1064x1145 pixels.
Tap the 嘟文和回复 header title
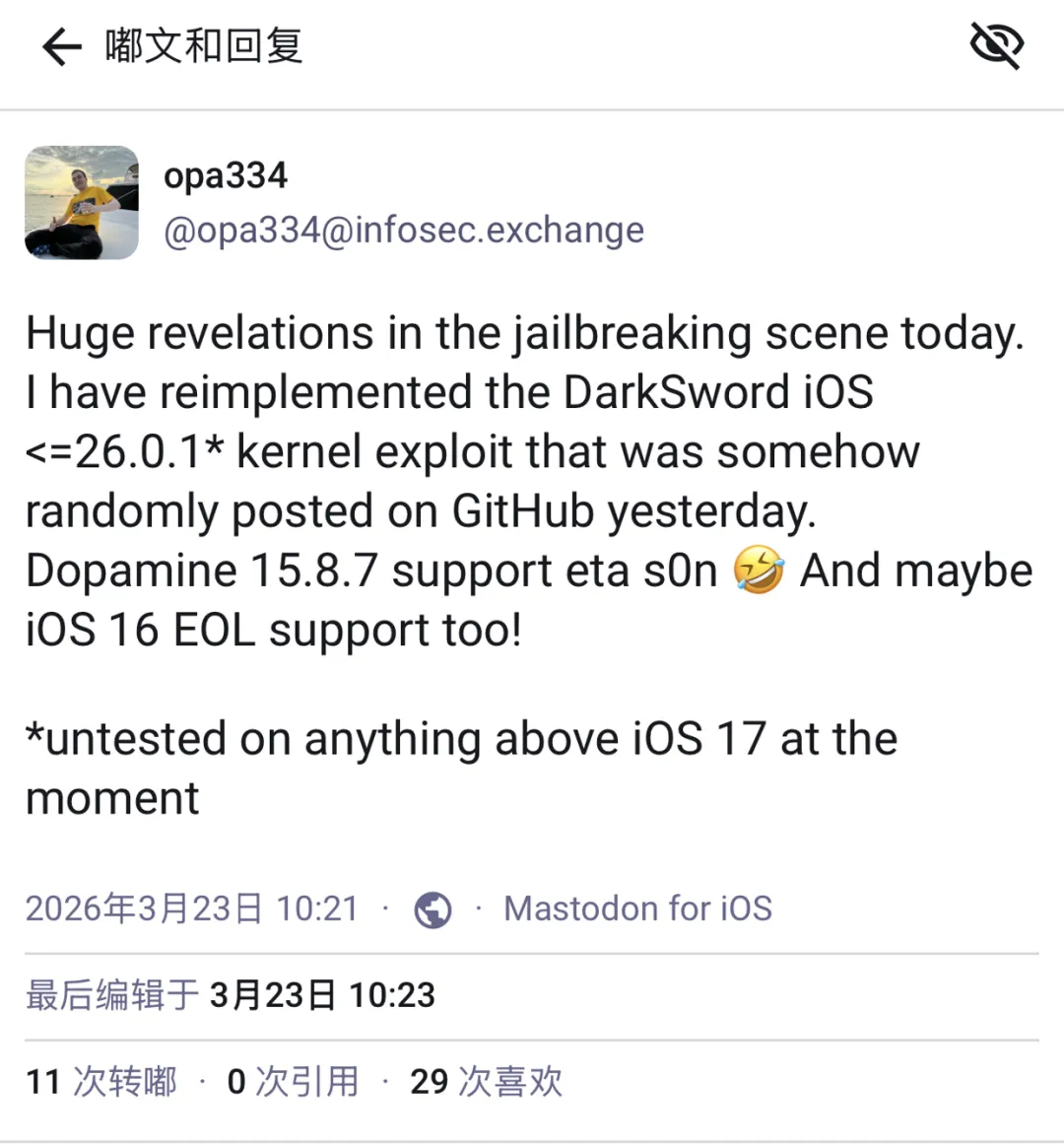(x=204, y=46)
